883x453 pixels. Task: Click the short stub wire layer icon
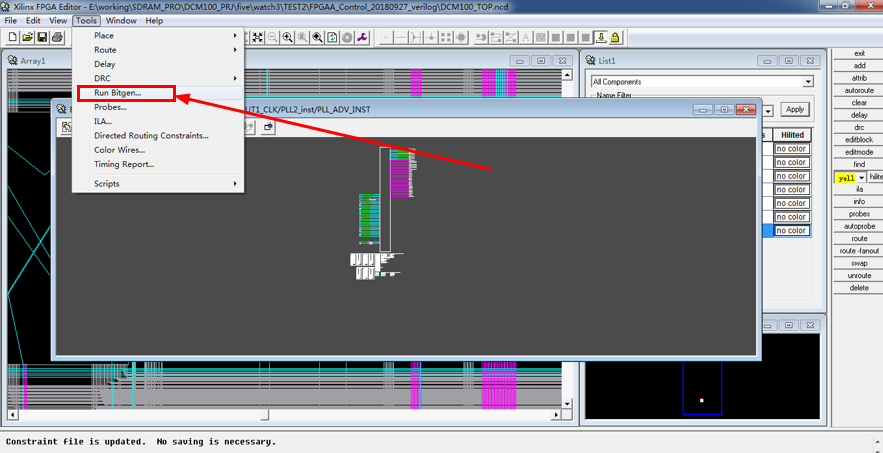[x=386, y=38]
